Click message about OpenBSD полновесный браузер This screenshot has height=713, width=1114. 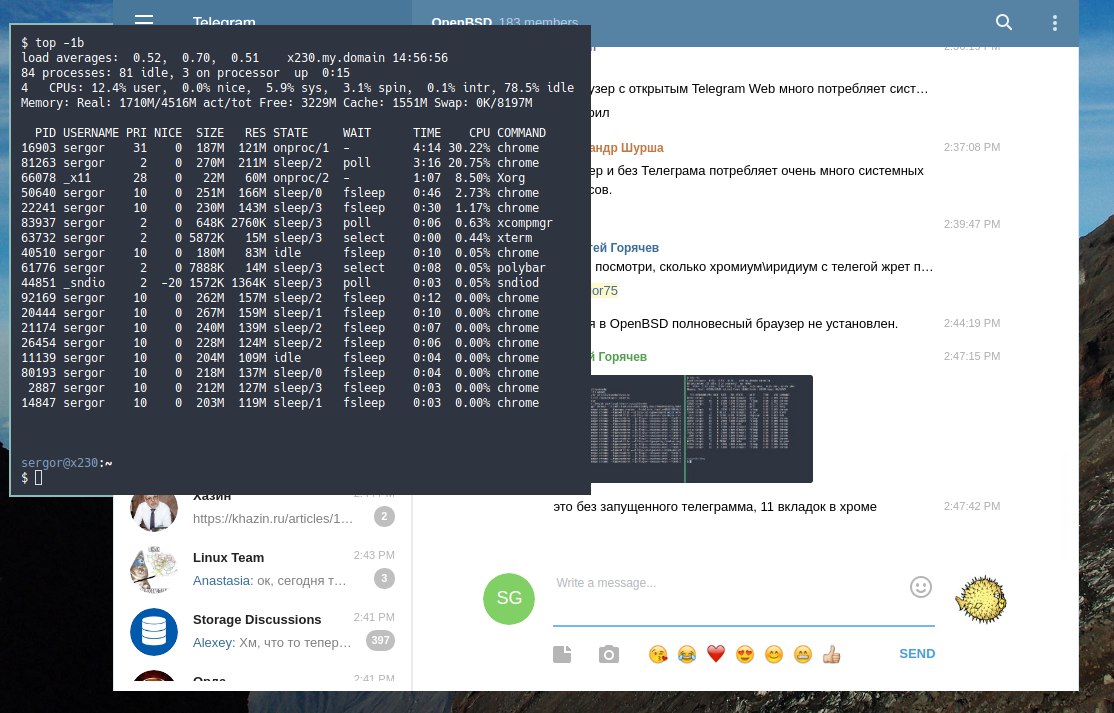point(744,324)
